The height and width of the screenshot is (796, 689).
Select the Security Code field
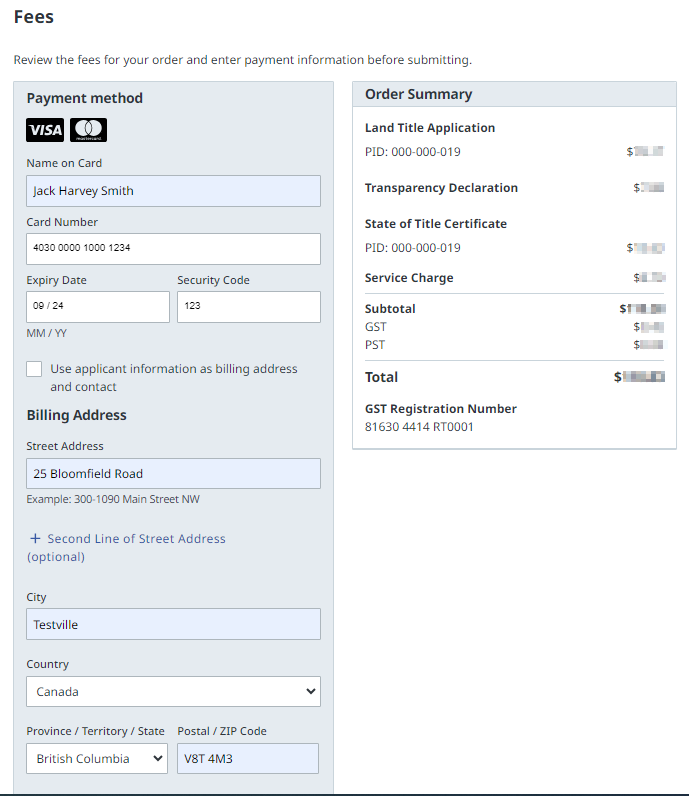[248, 306]
